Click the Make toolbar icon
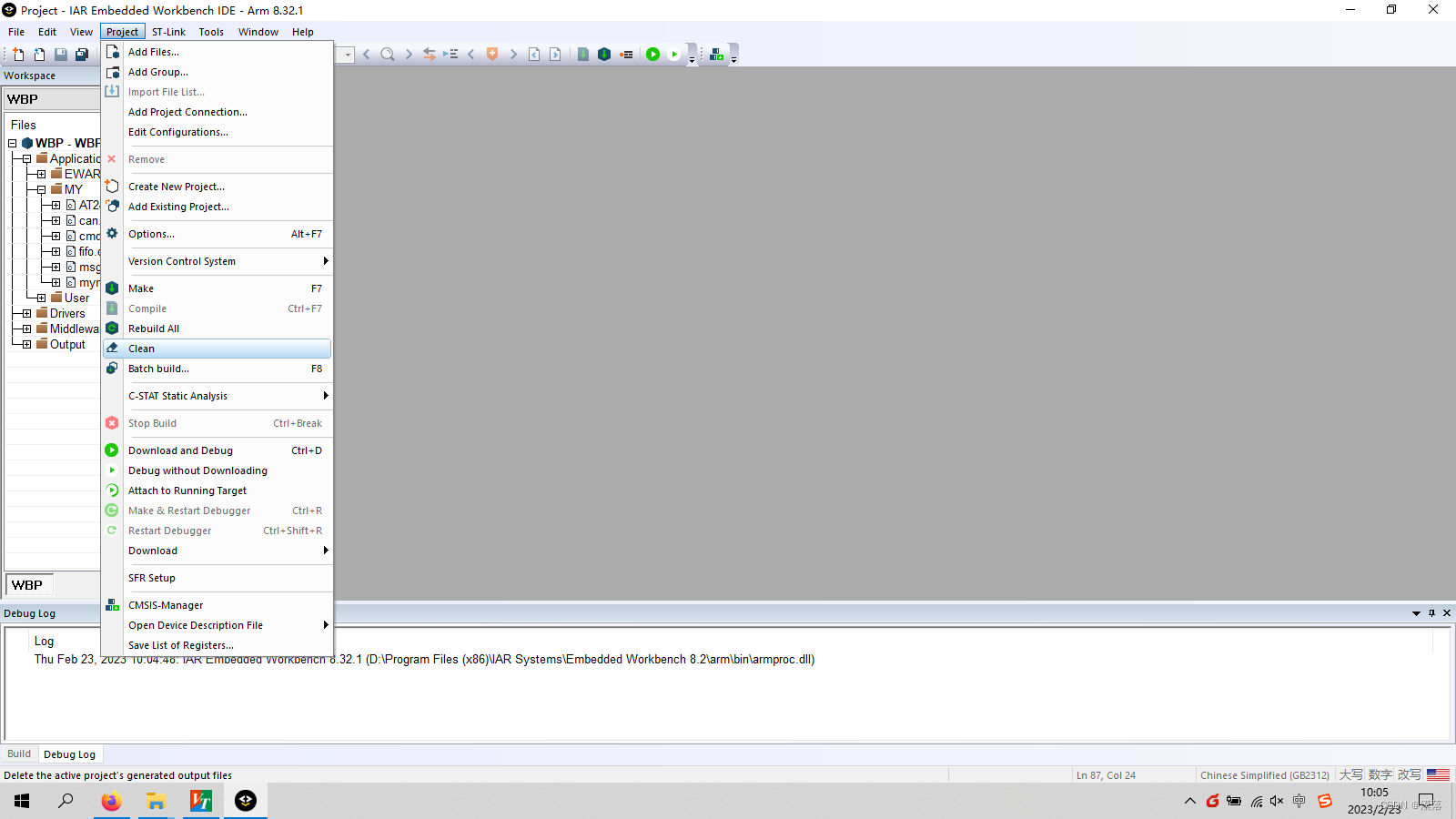 tap(604, 55)
